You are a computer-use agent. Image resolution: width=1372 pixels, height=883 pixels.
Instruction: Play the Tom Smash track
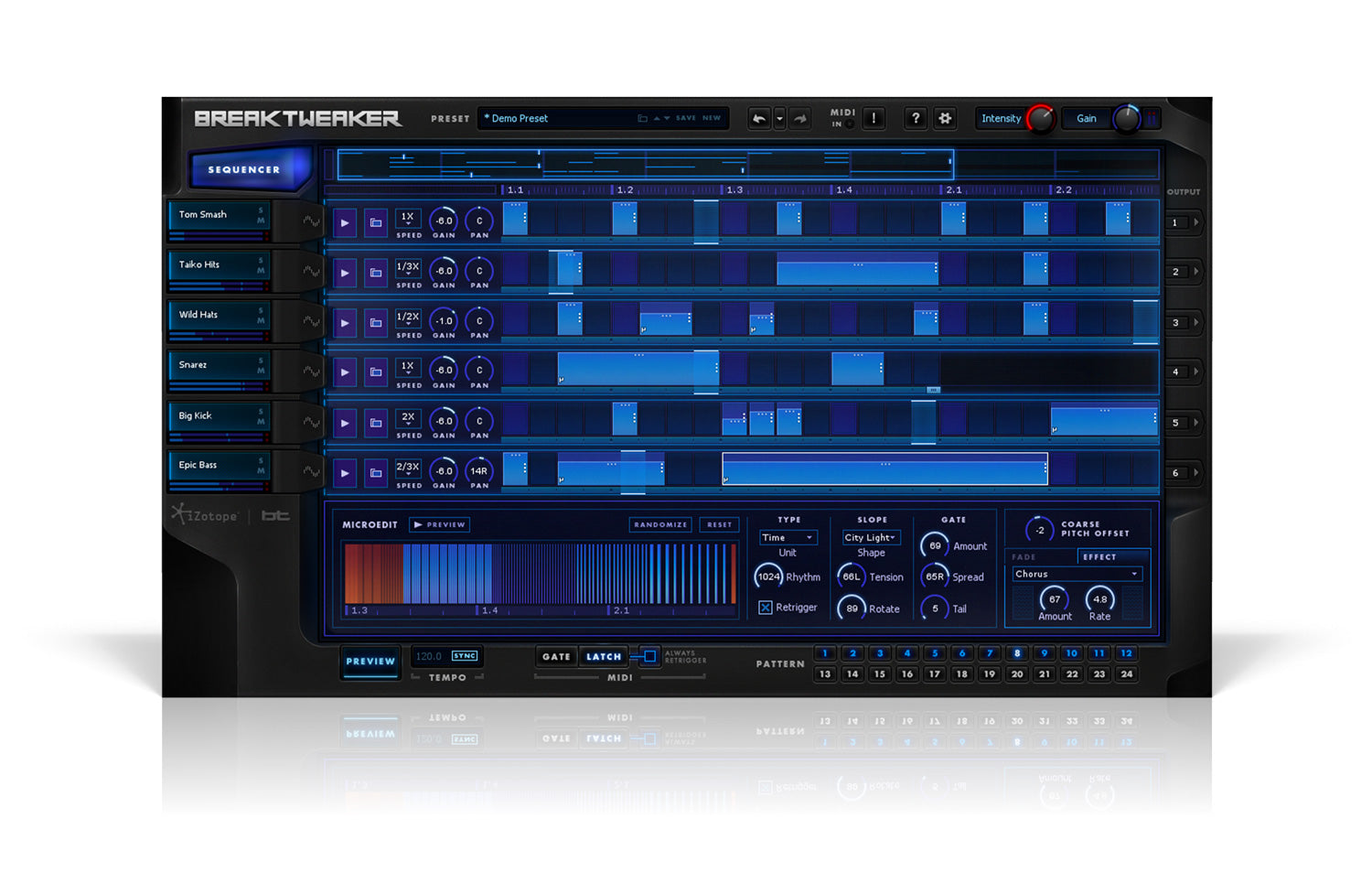coord(345,222)
